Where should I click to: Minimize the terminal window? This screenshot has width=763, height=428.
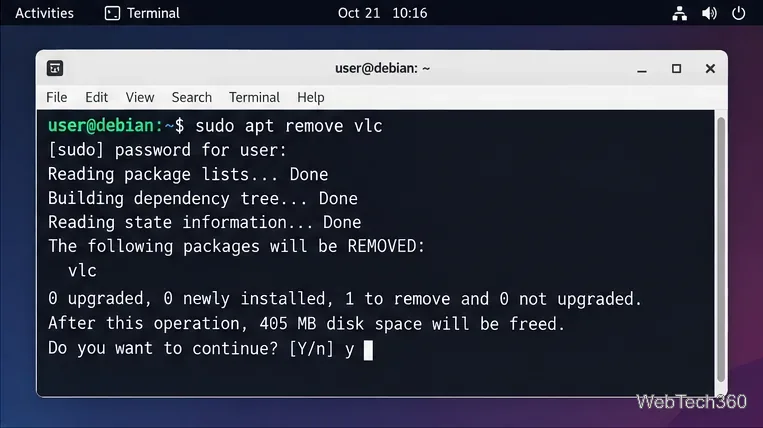642,69
